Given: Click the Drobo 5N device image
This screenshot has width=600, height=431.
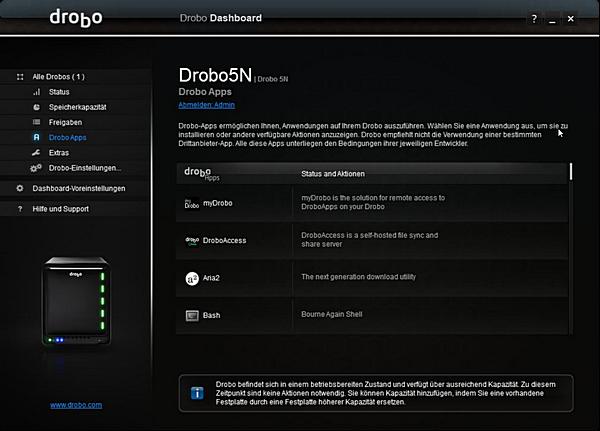Looking at the screenshot, I should pos(77,301).
